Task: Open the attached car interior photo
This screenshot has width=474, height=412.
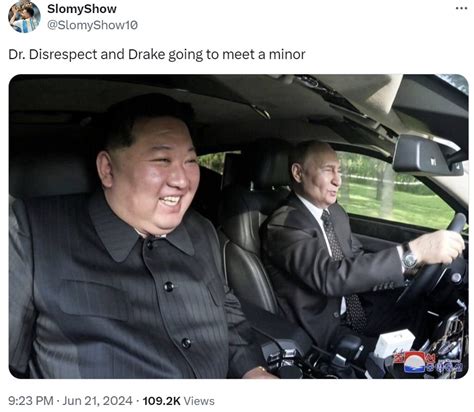Action: 238,226
